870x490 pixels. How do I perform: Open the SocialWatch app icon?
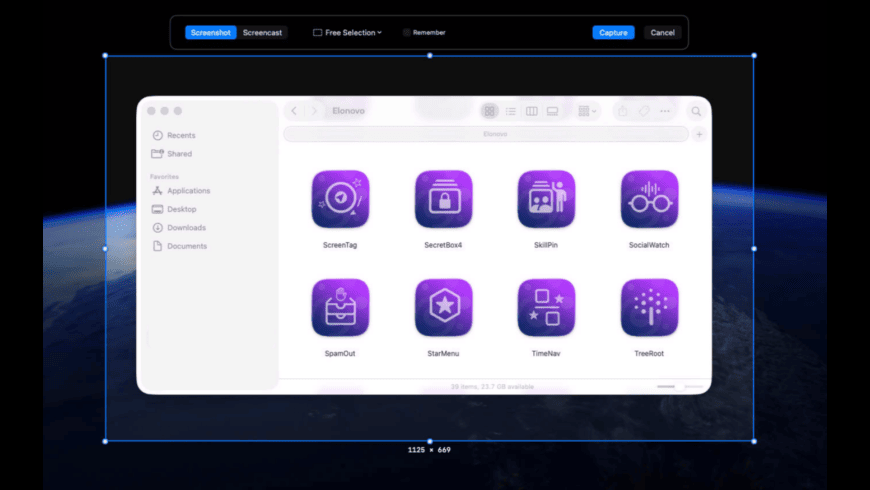(649, 199)
